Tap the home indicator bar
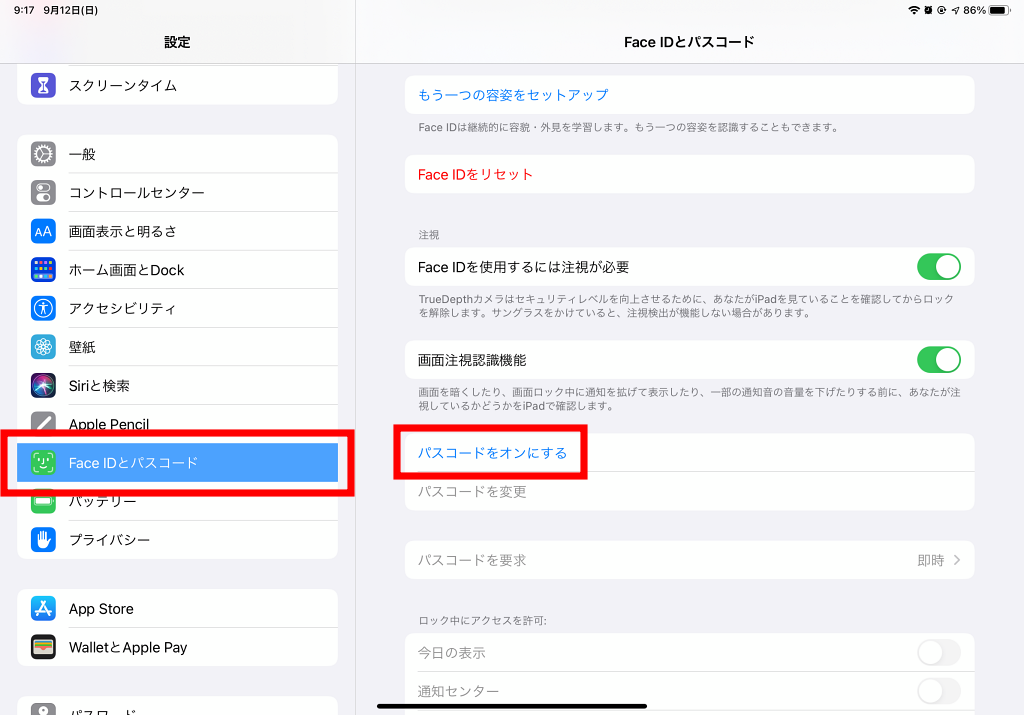The height and width of the screenshot is (715, 1024). click(512, 706)
